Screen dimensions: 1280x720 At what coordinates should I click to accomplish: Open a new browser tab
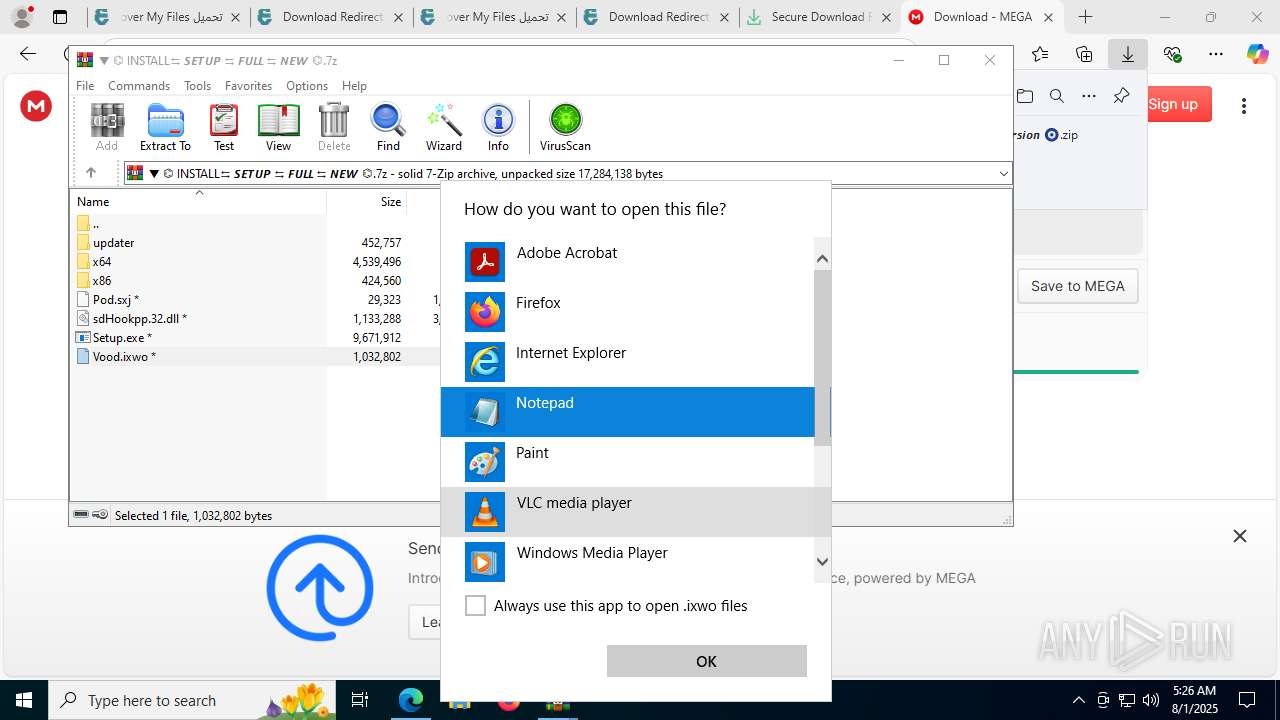click(x=1085, y=17)
